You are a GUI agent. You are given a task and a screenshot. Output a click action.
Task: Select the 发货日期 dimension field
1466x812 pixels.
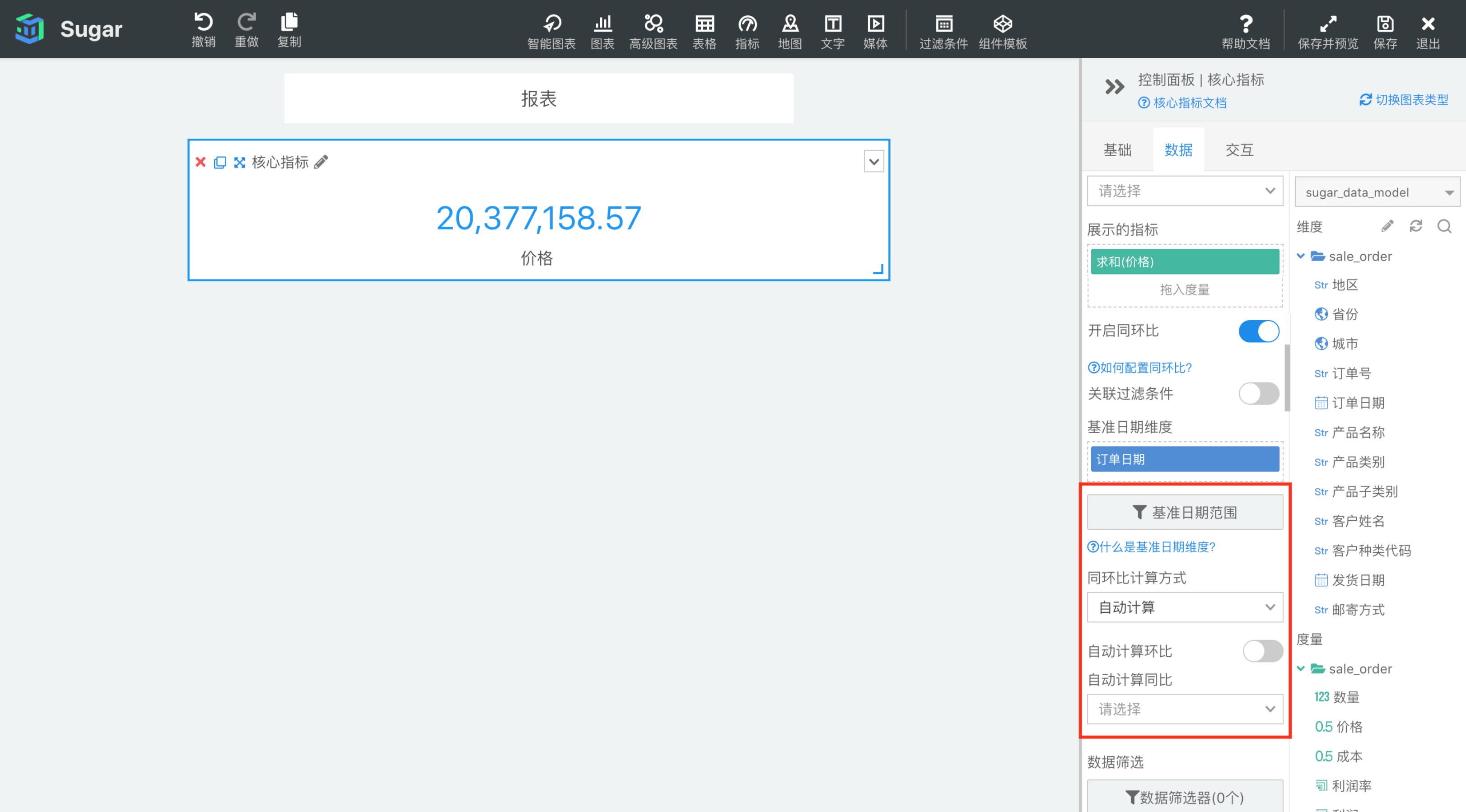(1349, 580)
